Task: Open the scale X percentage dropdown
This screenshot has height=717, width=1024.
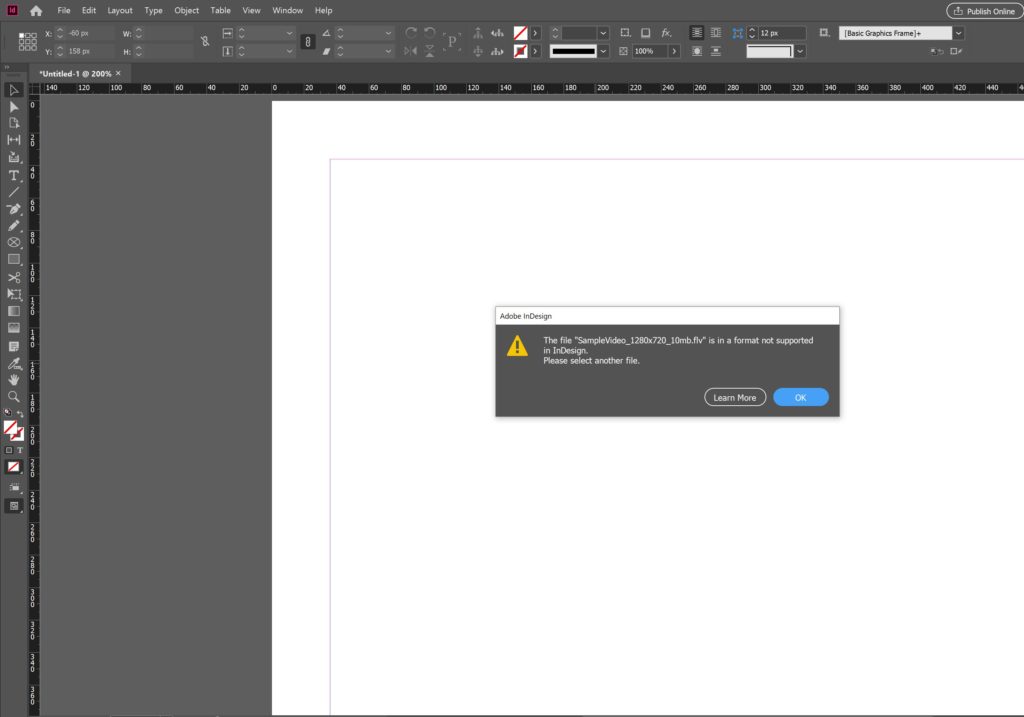Action: (x=289, y=33)
